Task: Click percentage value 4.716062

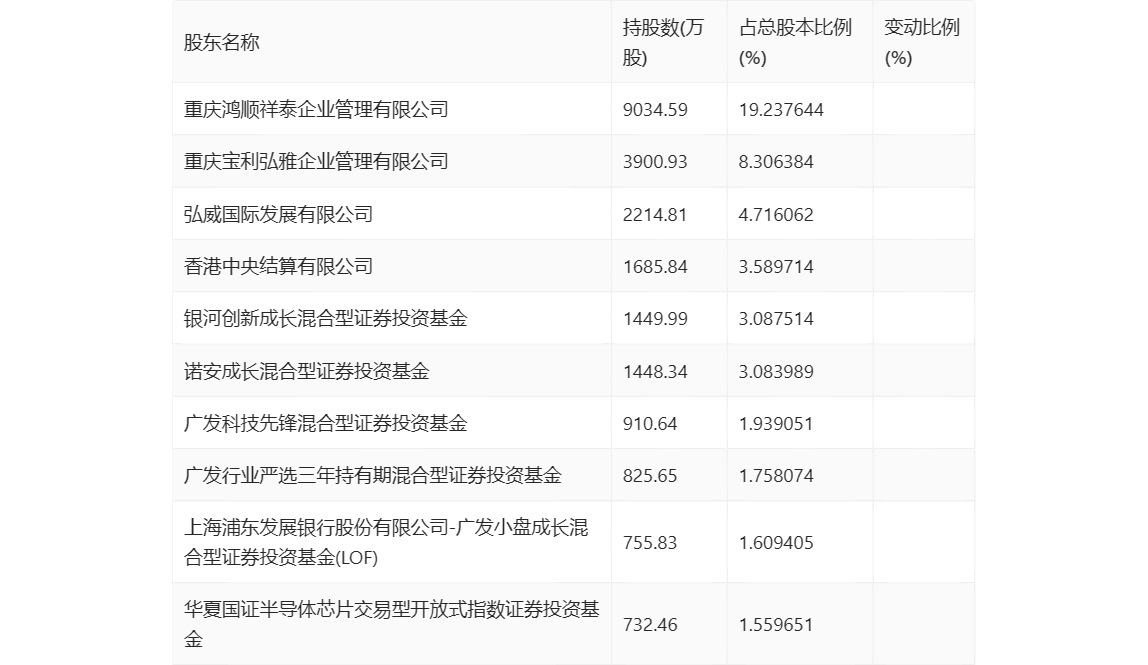Action: [776, 215]
